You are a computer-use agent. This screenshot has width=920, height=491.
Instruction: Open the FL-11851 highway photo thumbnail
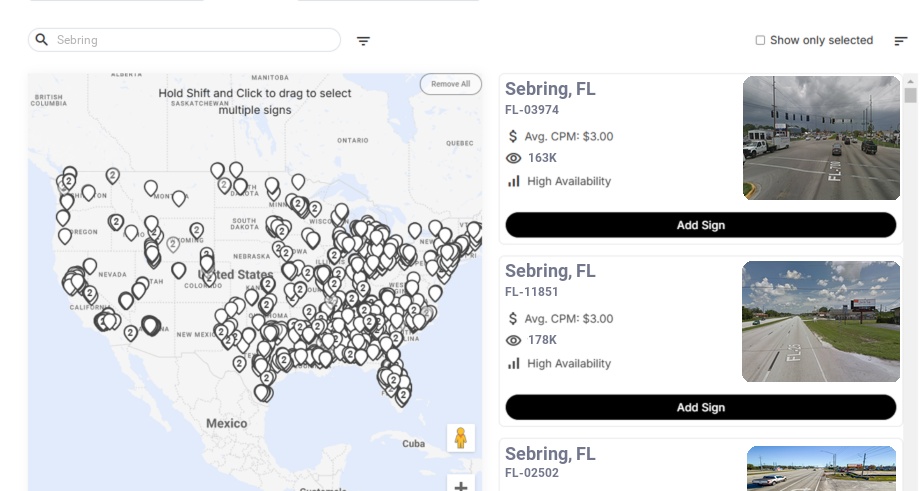coord(821,321)
